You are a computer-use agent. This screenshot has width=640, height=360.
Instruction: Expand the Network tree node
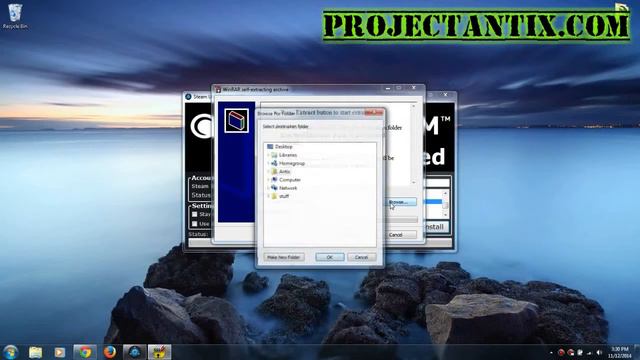268,188
